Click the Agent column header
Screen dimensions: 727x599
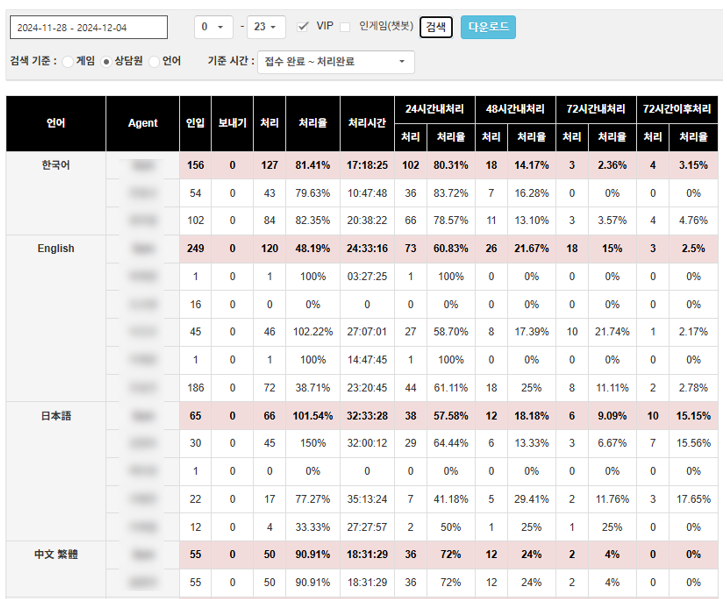[x=143, y=124]
